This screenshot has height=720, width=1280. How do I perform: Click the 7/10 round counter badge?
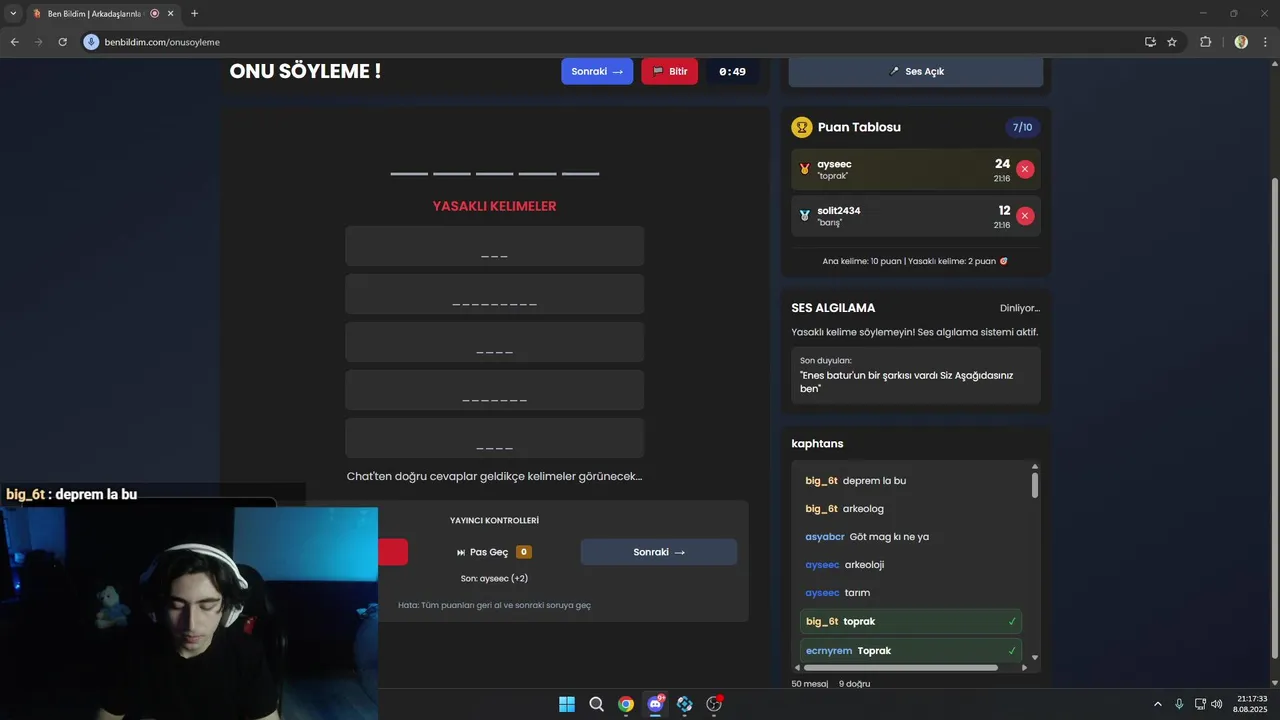click(1022, 128)
